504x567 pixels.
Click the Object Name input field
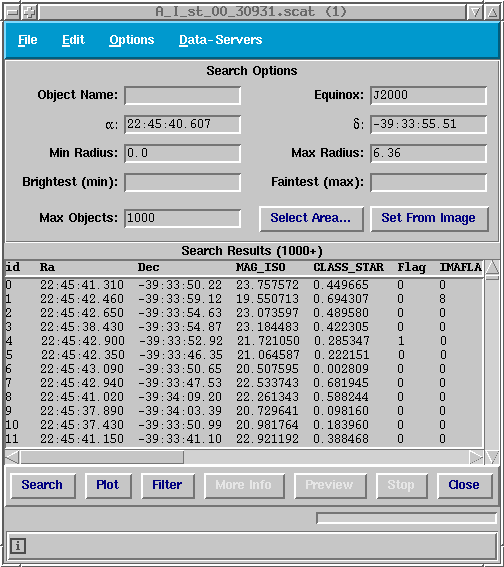(182, 95)
